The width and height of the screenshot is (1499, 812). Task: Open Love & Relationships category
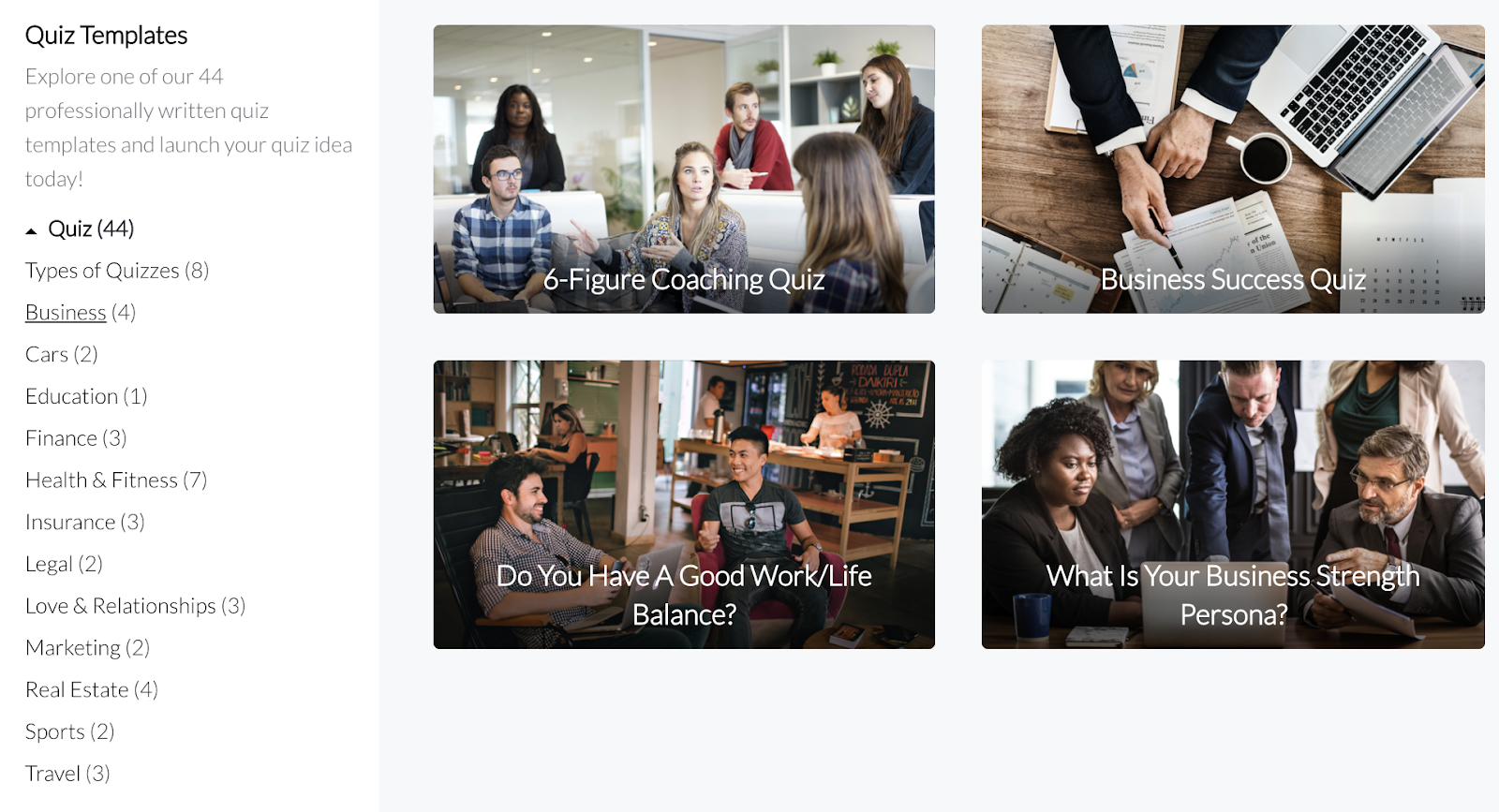point(136,606)
